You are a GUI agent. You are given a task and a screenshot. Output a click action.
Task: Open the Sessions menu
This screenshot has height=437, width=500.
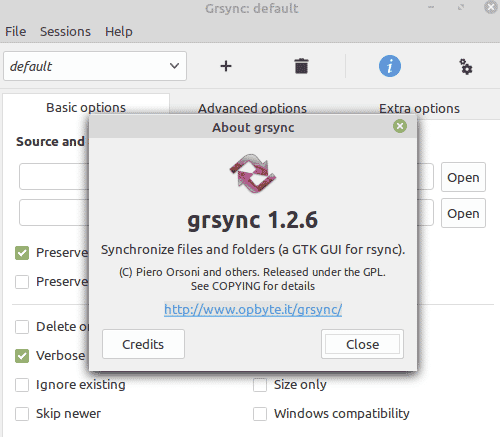65,32
